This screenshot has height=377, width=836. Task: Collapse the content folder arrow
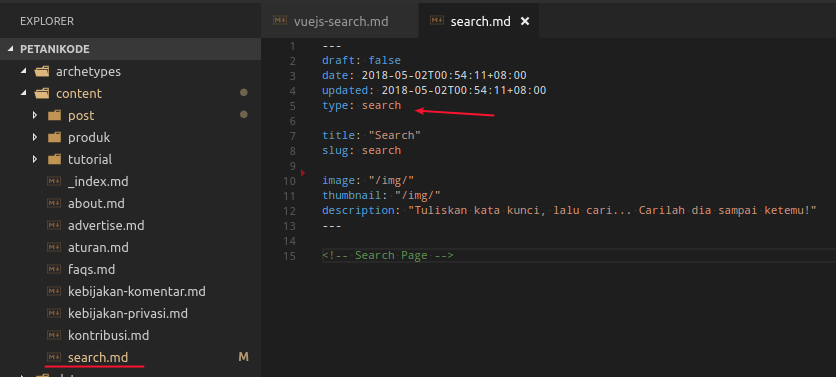(23, 93)
